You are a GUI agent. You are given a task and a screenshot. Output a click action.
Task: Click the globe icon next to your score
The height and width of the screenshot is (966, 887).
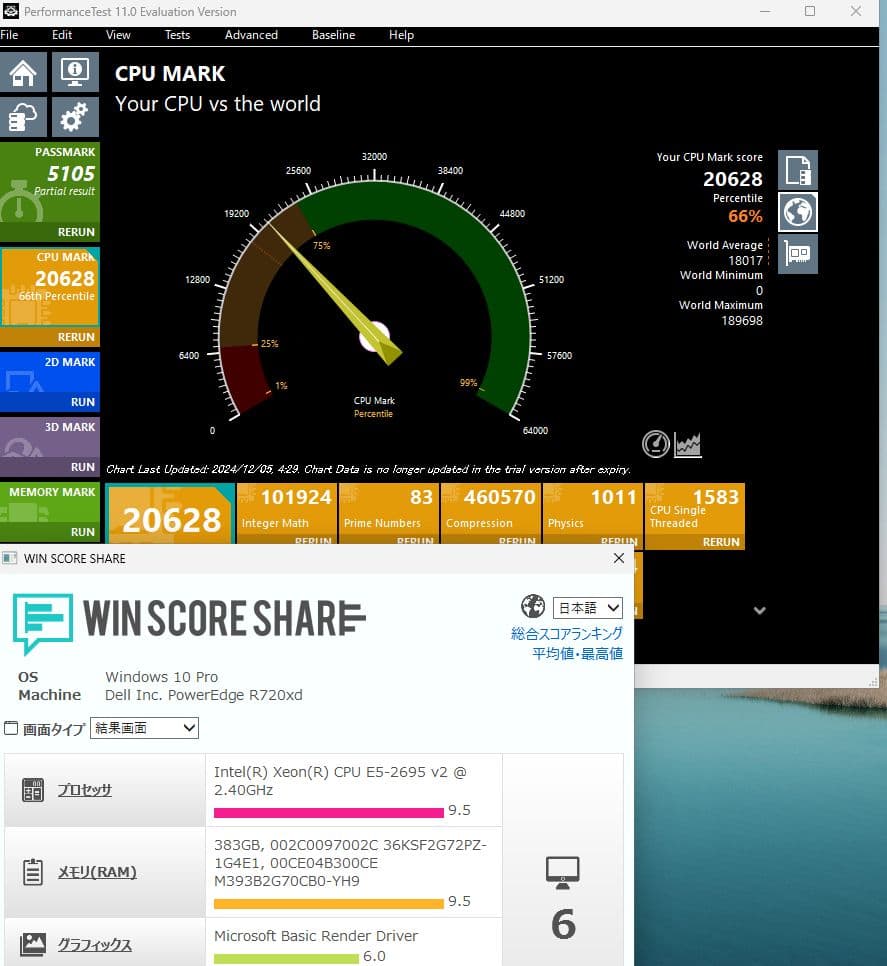click(x=797, y=212)
